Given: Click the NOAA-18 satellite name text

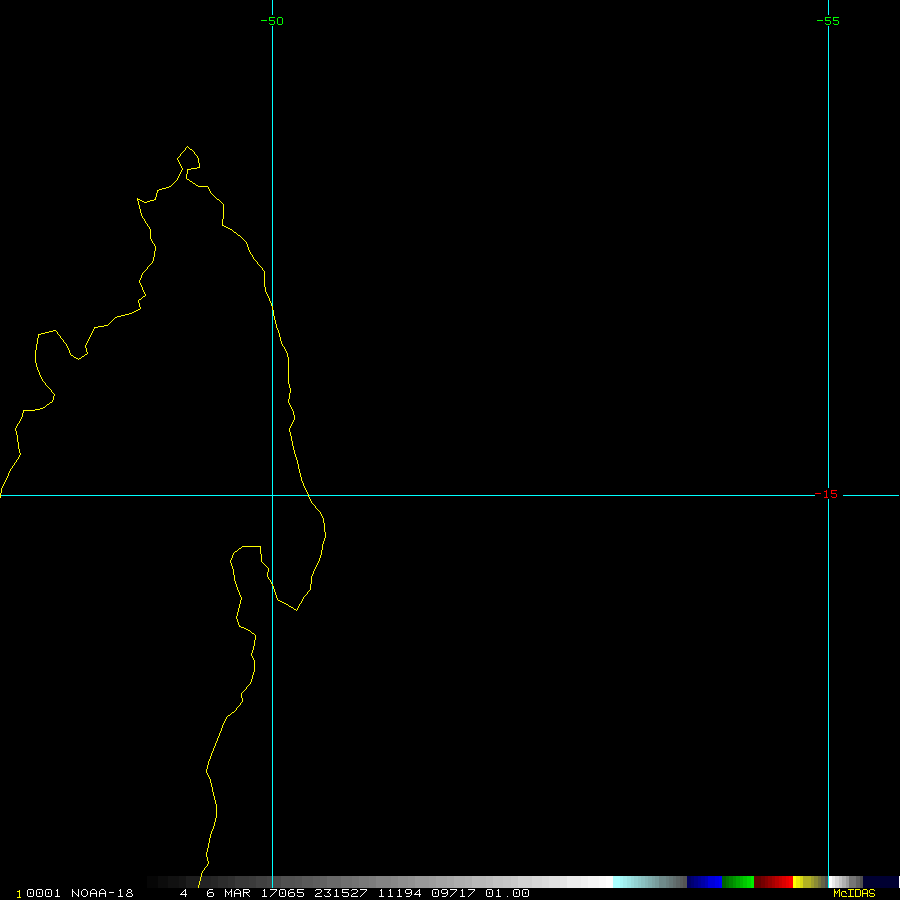Looking at the screenshot, I should point(104,893).
